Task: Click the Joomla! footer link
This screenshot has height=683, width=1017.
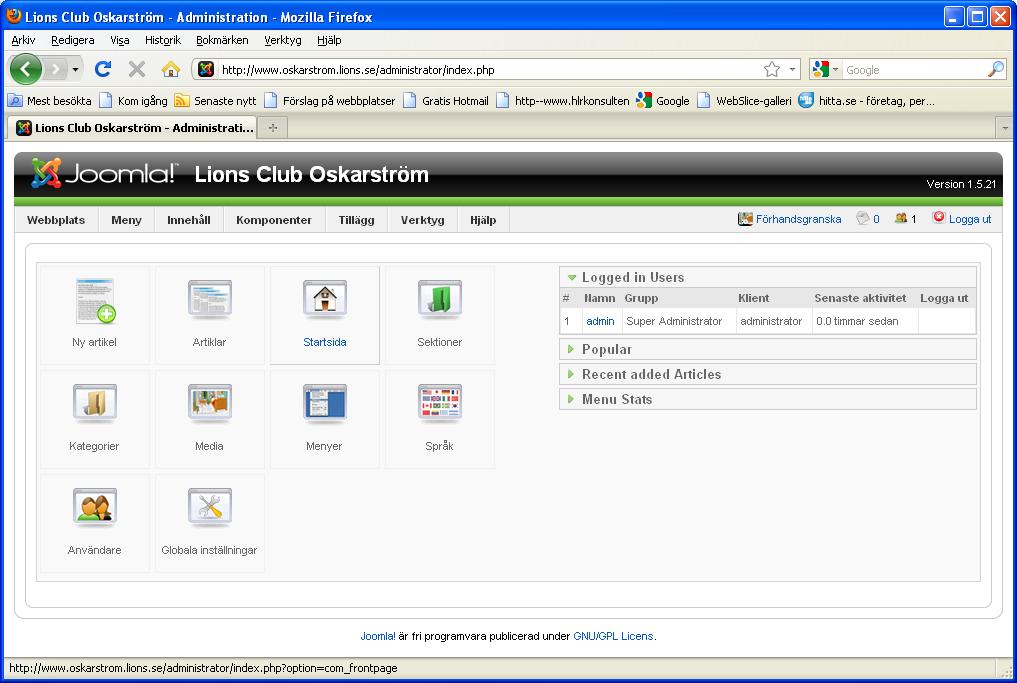Action: click(377, 636)
